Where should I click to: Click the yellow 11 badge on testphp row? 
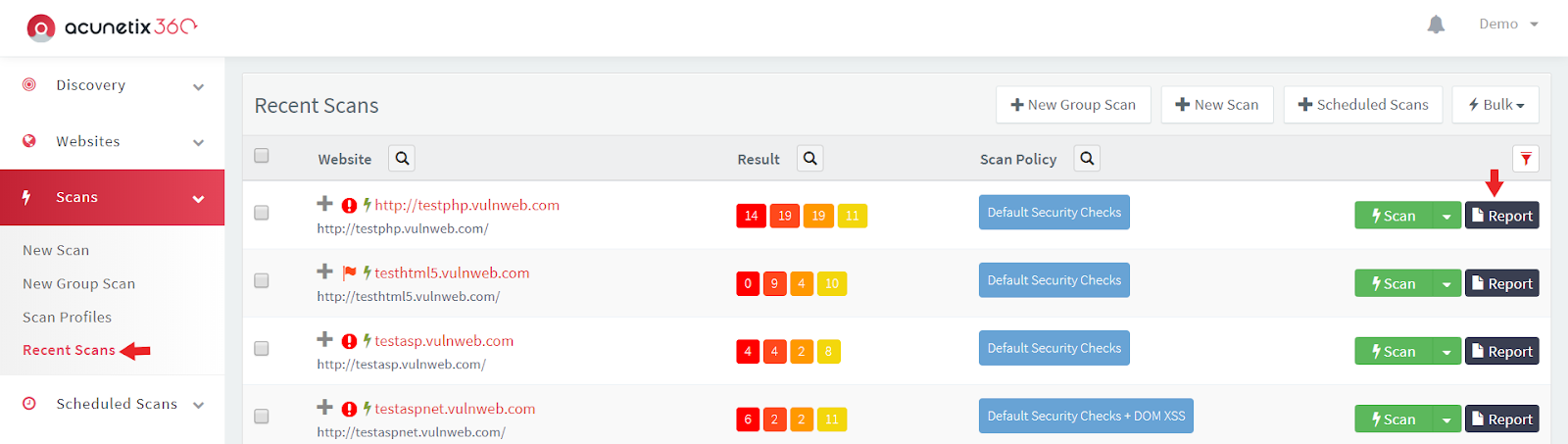[852, 216]
